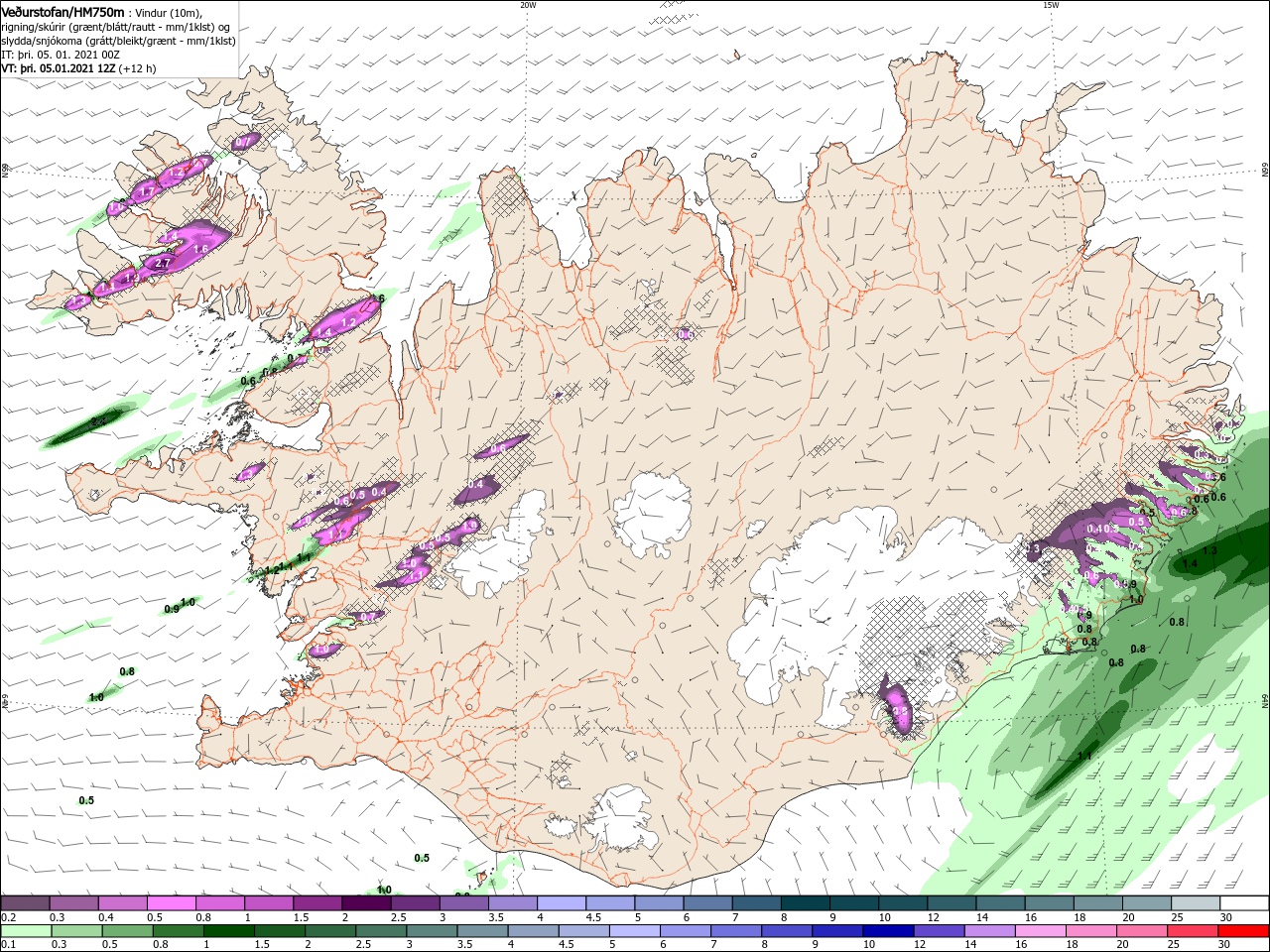
Task: Click the 3.4 value on dark green streak
Action: 98,422
